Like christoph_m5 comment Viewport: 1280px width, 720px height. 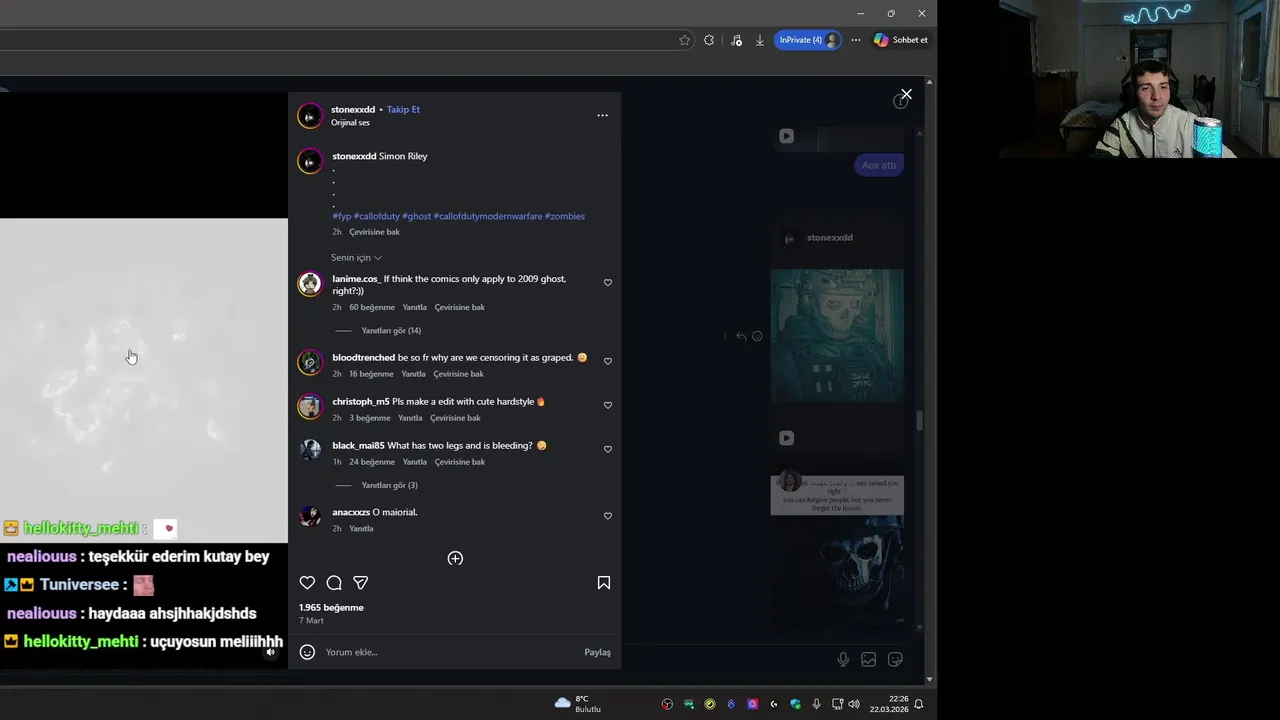(x=608, y=405)
